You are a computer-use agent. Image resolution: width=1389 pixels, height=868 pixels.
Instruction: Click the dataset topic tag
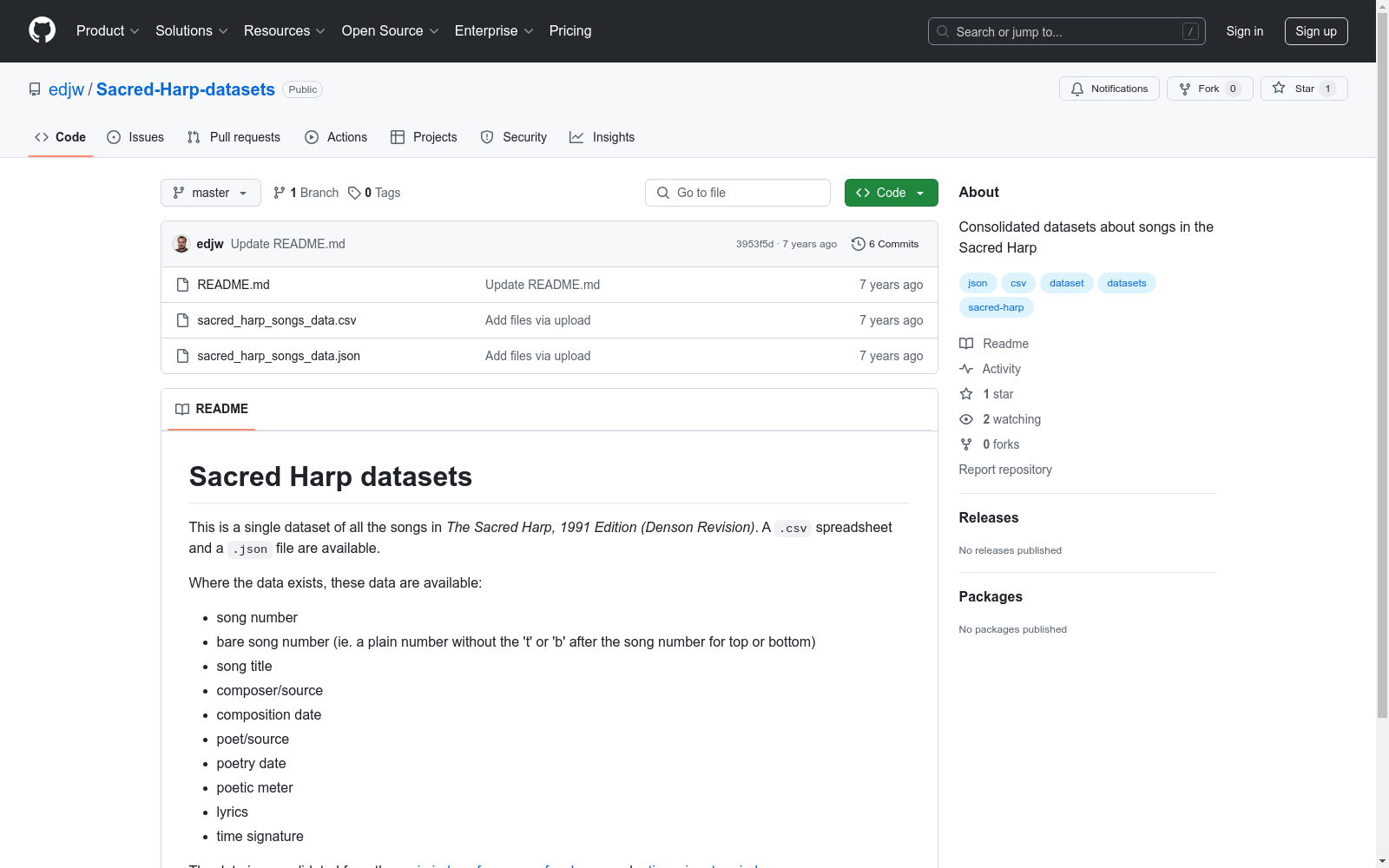[1067, 283]
